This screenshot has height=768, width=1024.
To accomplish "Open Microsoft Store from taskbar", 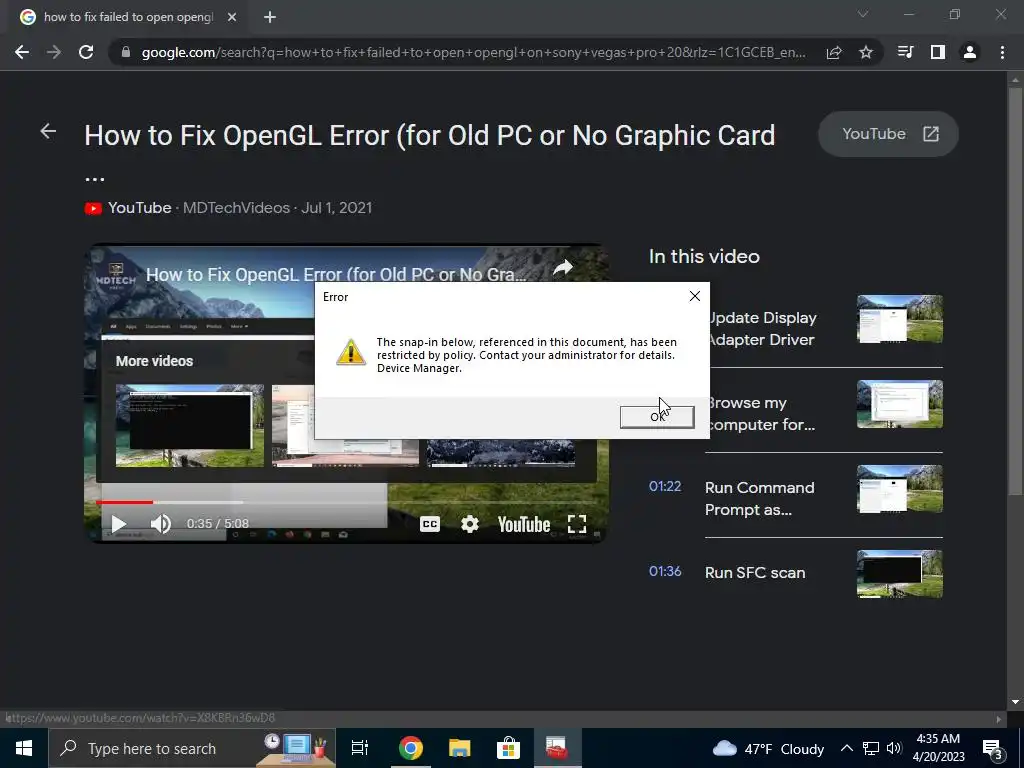I will coord(508,748).
